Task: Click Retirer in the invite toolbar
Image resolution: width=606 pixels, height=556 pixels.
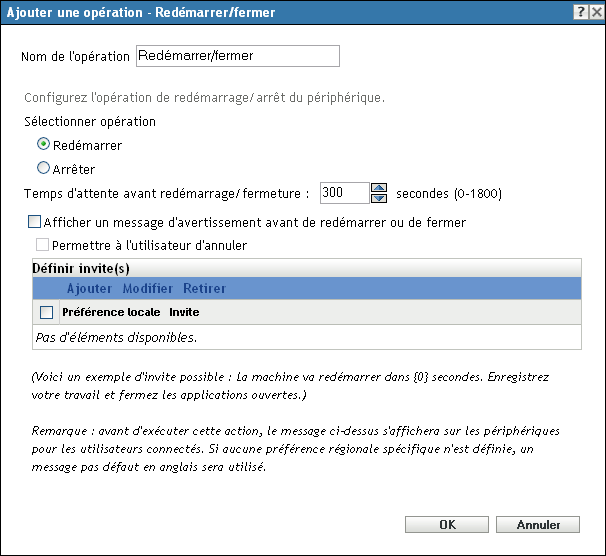Action: point(204,289)
